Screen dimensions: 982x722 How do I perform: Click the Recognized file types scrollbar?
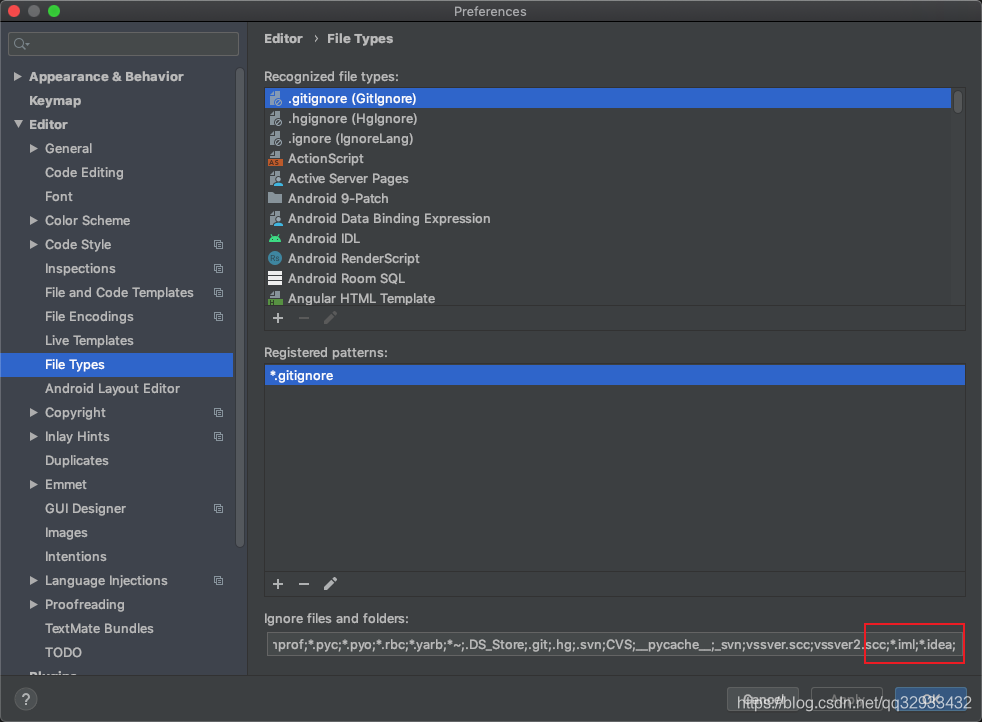tap(958, 101)
